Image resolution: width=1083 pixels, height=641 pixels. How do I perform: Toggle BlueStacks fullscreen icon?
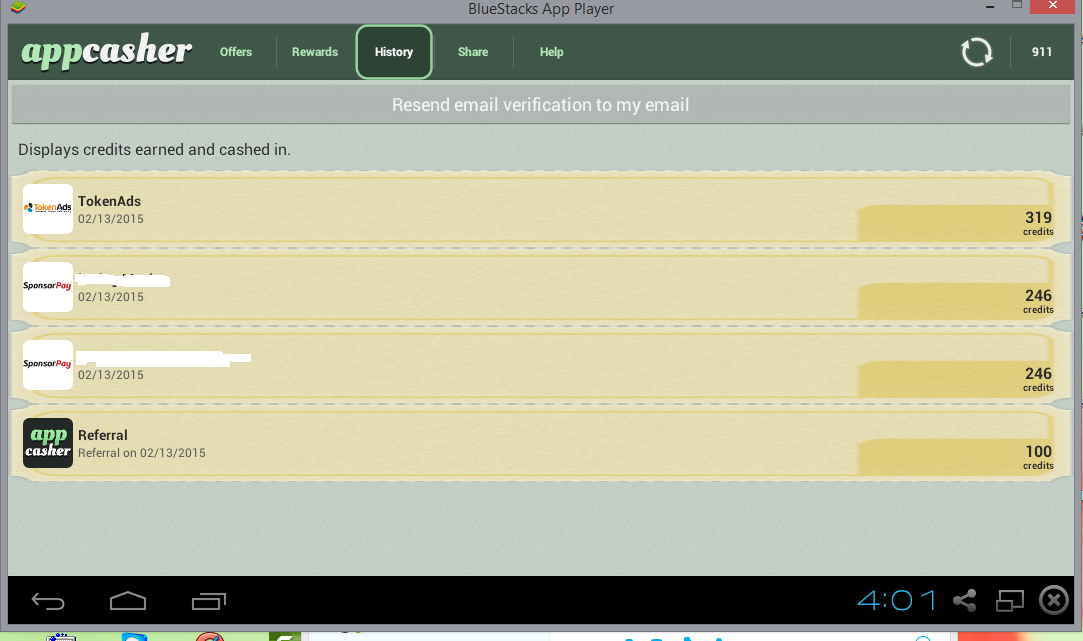point(1009,600)
